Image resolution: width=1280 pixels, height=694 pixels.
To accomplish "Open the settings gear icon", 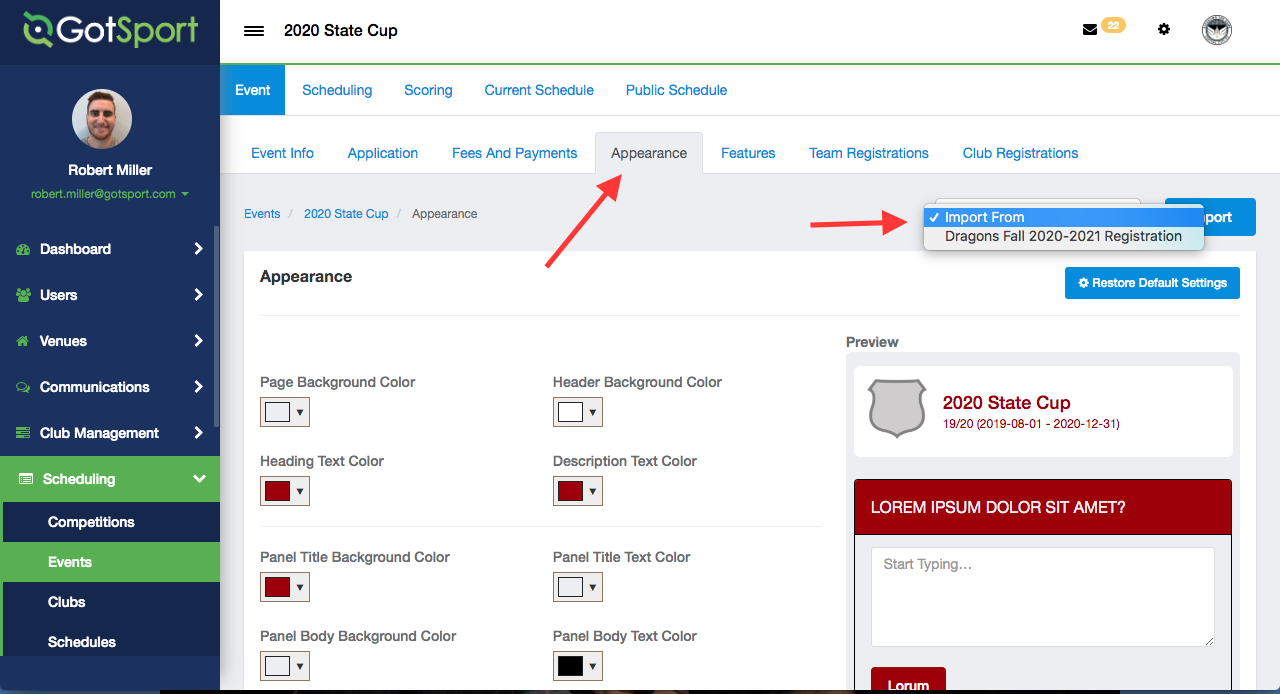I will coord(1164,30).
